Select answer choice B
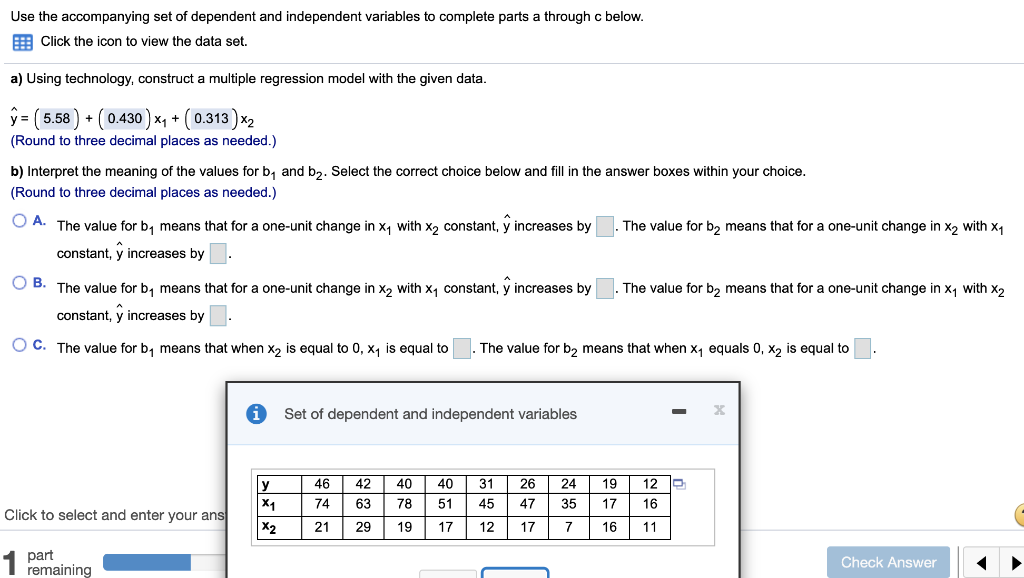Screen dimensions: 1024x578 coord(20,283)
